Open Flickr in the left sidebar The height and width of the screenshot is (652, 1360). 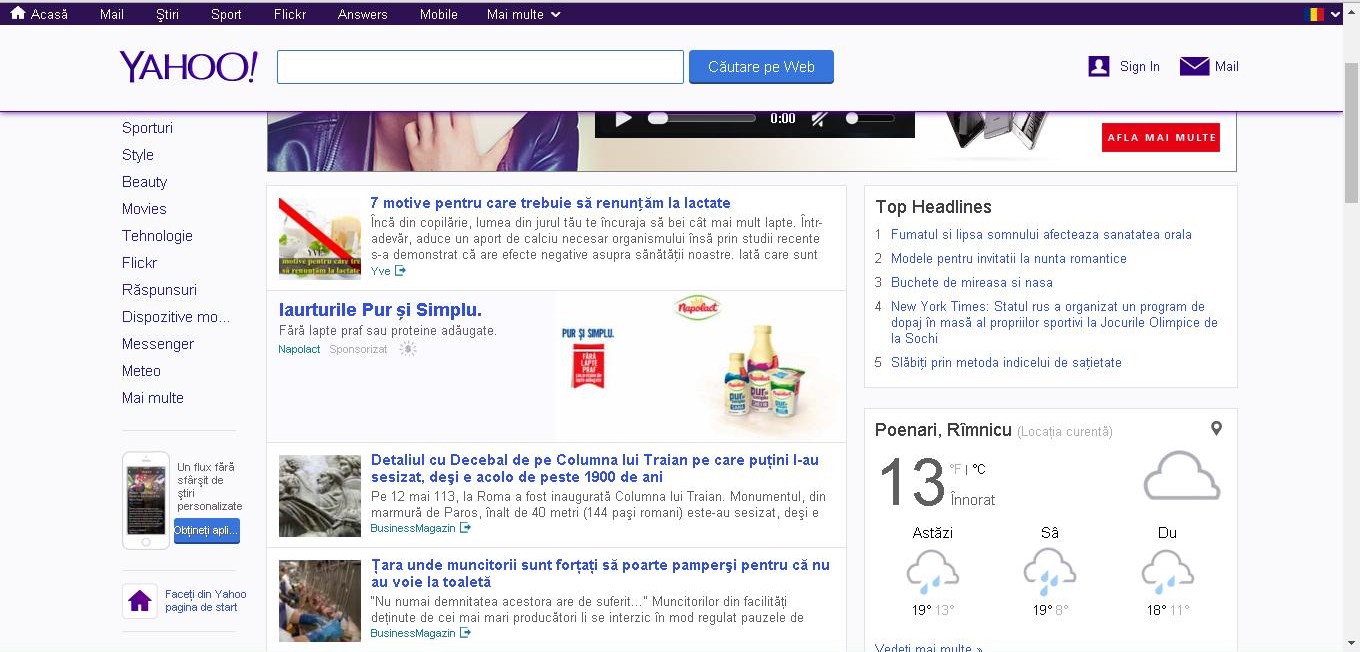click(x=139, y=263)
